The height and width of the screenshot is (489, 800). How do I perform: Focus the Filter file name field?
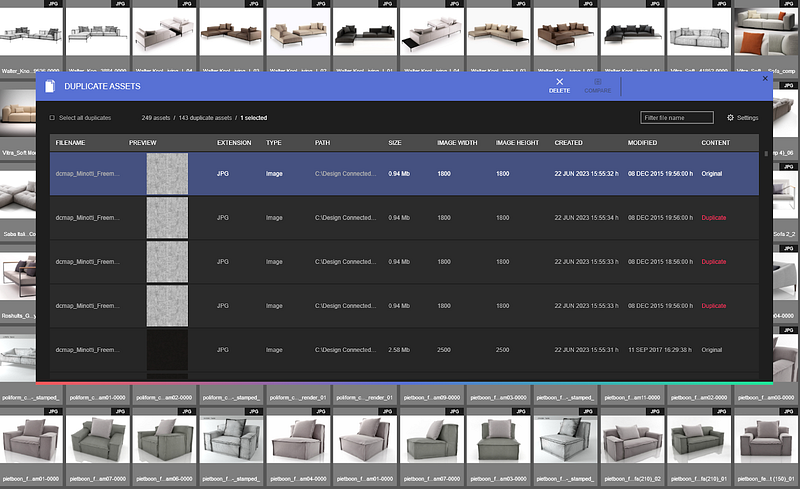(x=676, y=118)
